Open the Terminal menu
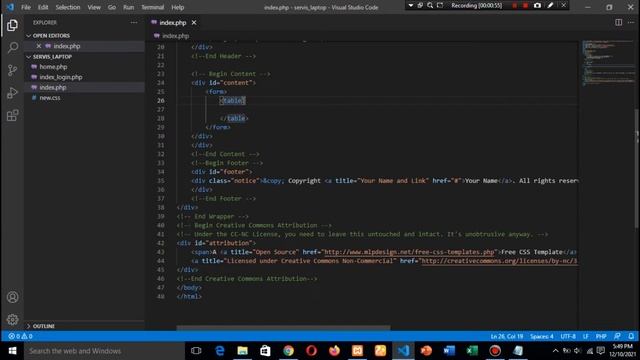The image size is (640, 360). pos(152,7)
